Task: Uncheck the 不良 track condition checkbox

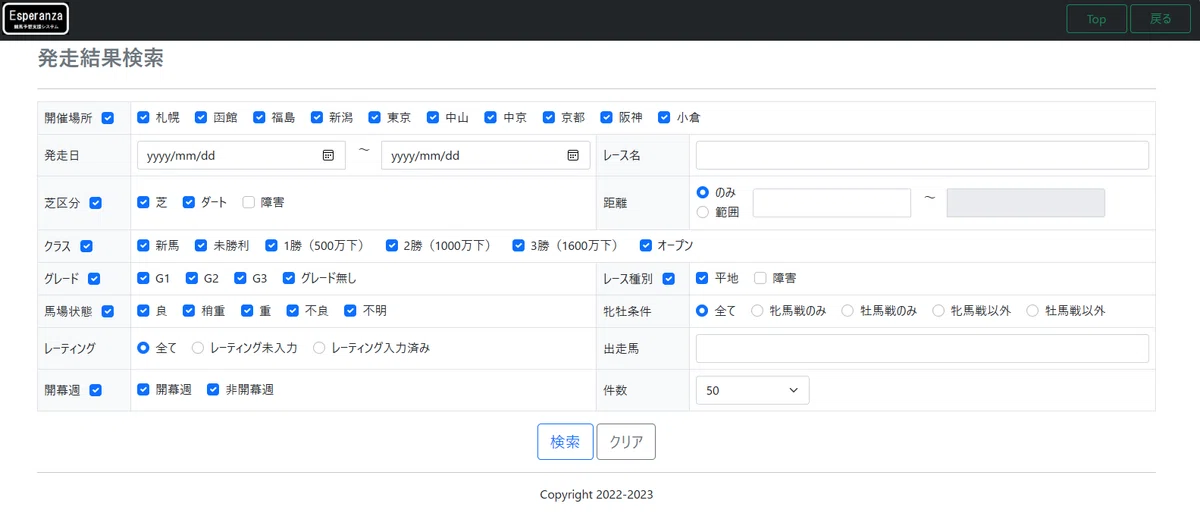Action: tap(293, 311)
